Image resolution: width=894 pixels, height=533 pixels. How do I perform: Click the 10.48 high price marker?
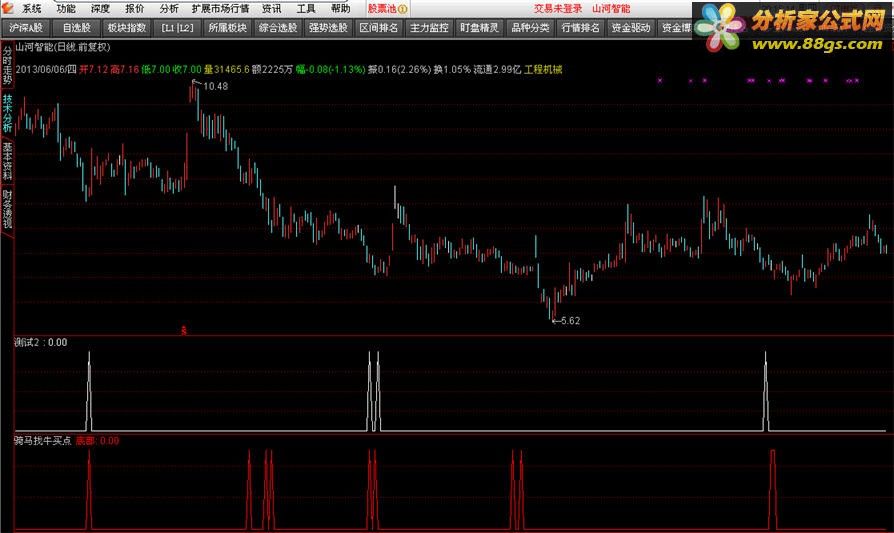(x=216, y=86)
